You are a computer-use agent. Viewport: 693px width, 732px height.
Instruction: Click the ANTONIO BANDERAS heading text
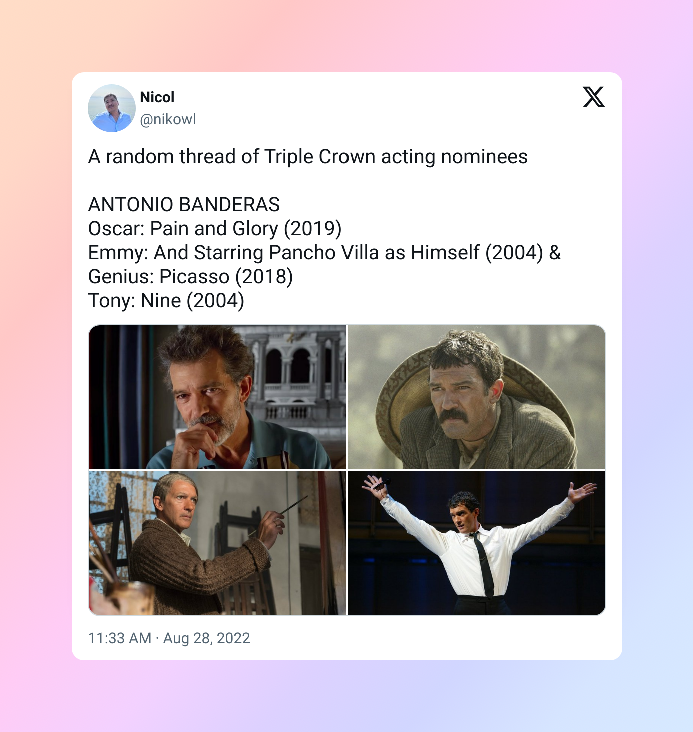[184, 204]
